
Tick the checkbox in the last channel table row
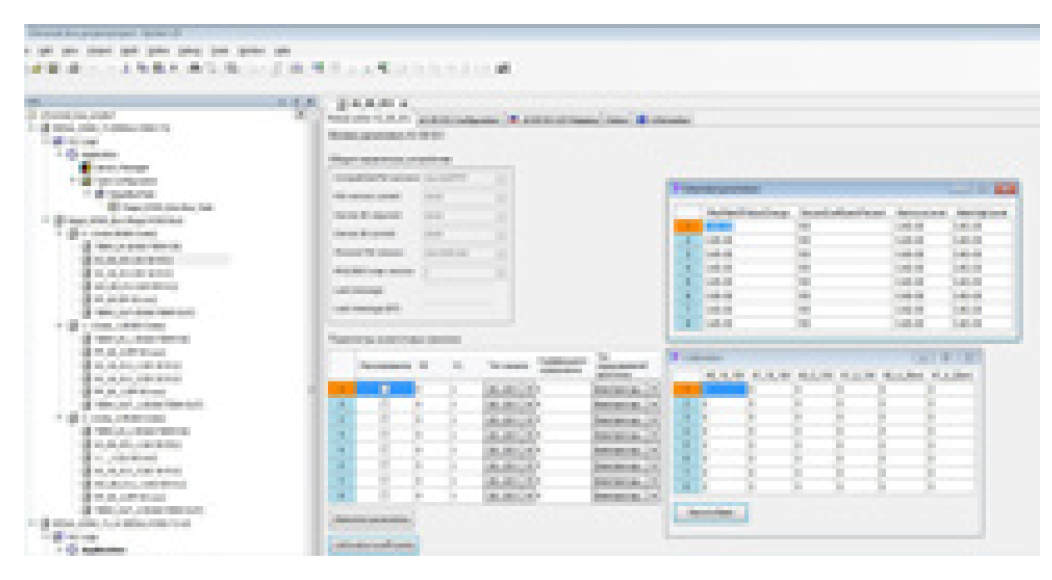pyautogui.click(x=383, y=494)
